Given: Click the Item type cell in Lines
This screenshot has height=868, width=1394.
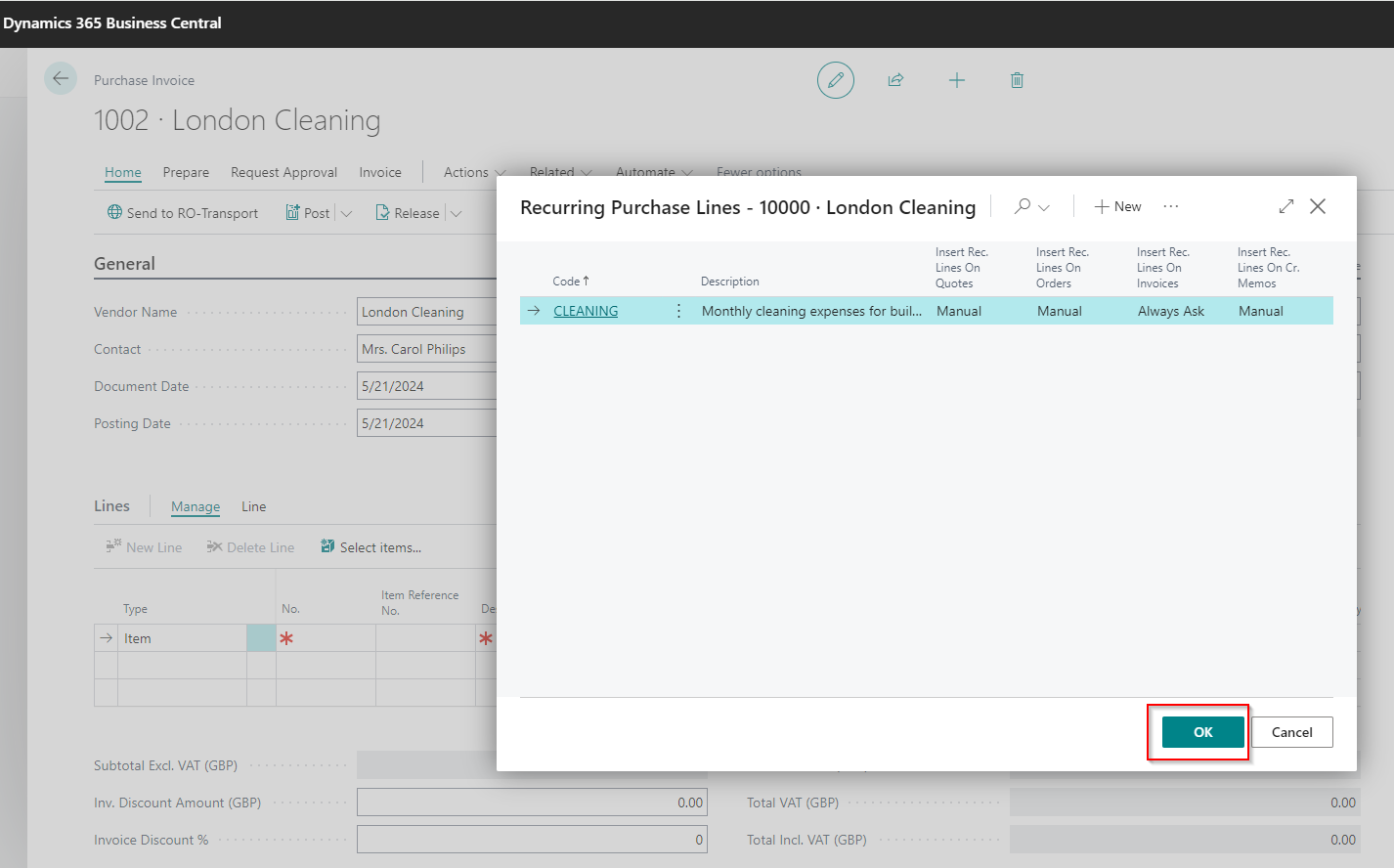Looking at the screenshot, I should [x=182, y=638].
